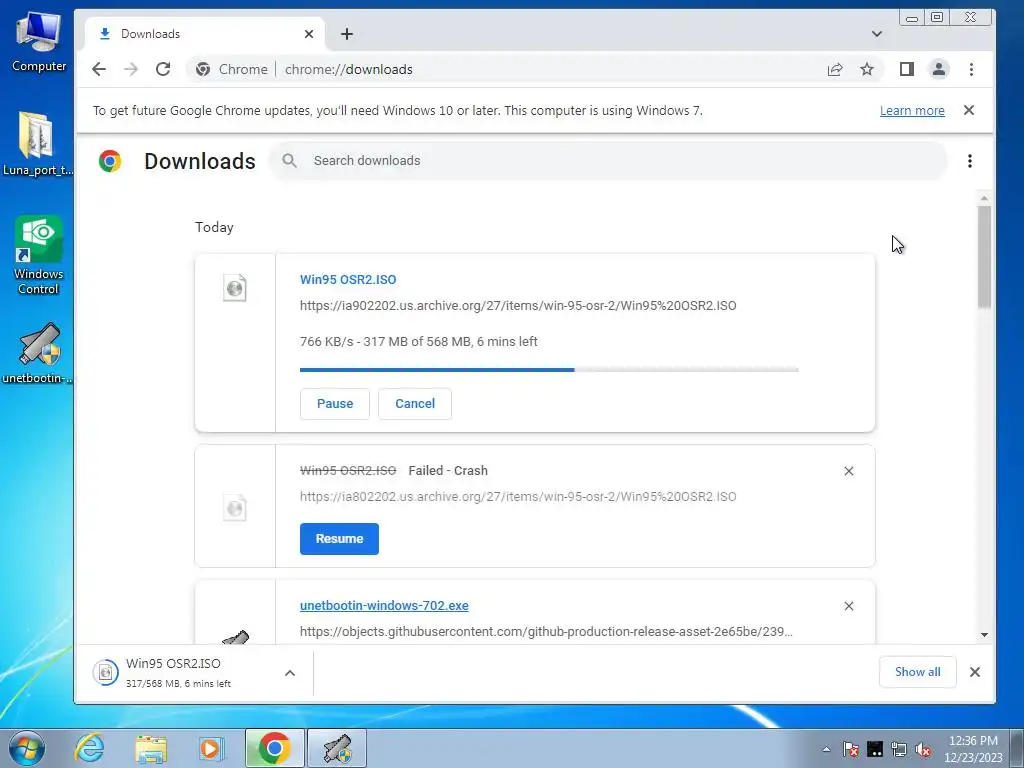The width and height of the screenshot is (1024, 768).
Task: Select the Windows Control desktop shortcut
Action: [39, 255]
